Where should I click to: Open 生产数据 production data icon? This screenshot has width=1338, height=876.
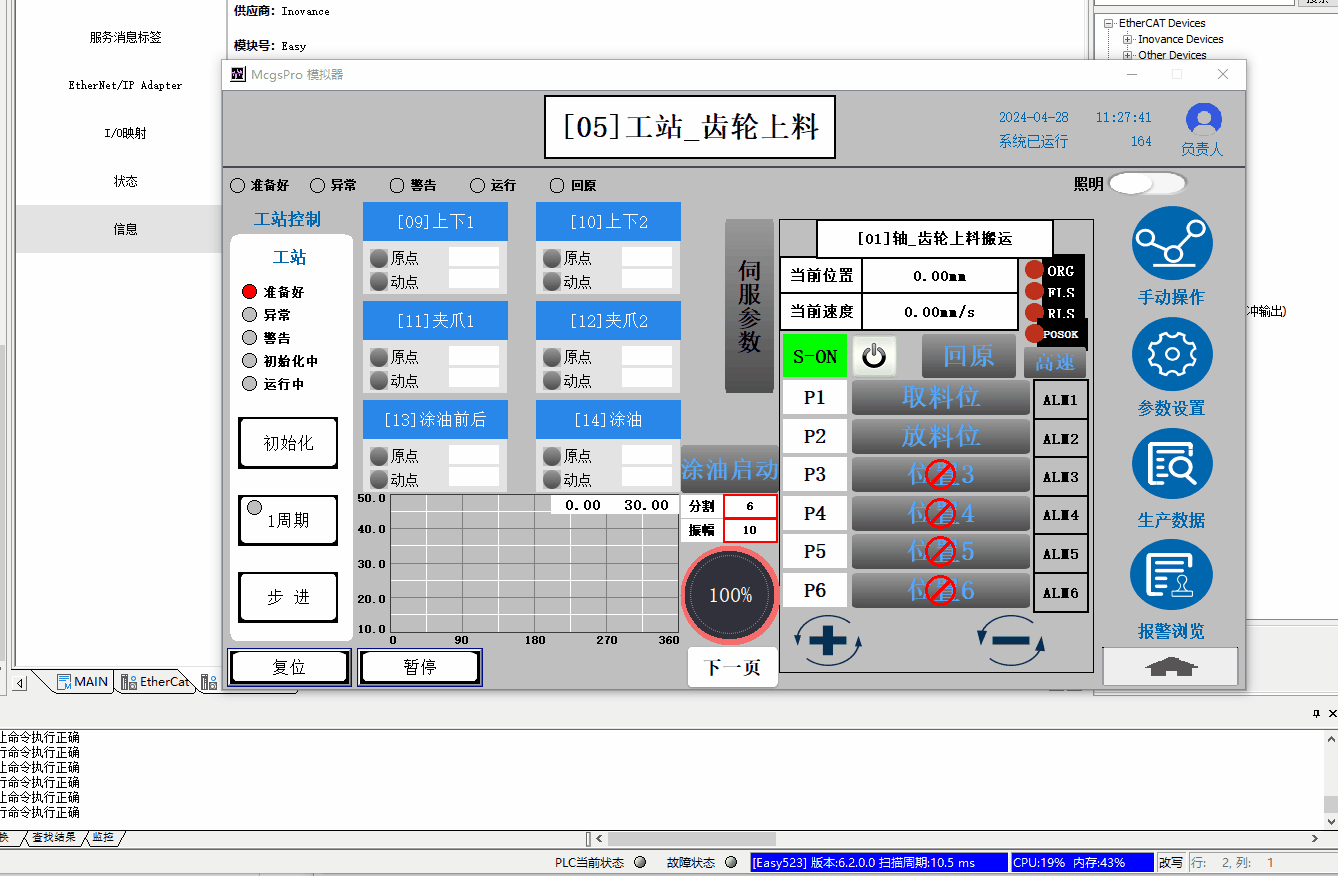coord(1171,468)
